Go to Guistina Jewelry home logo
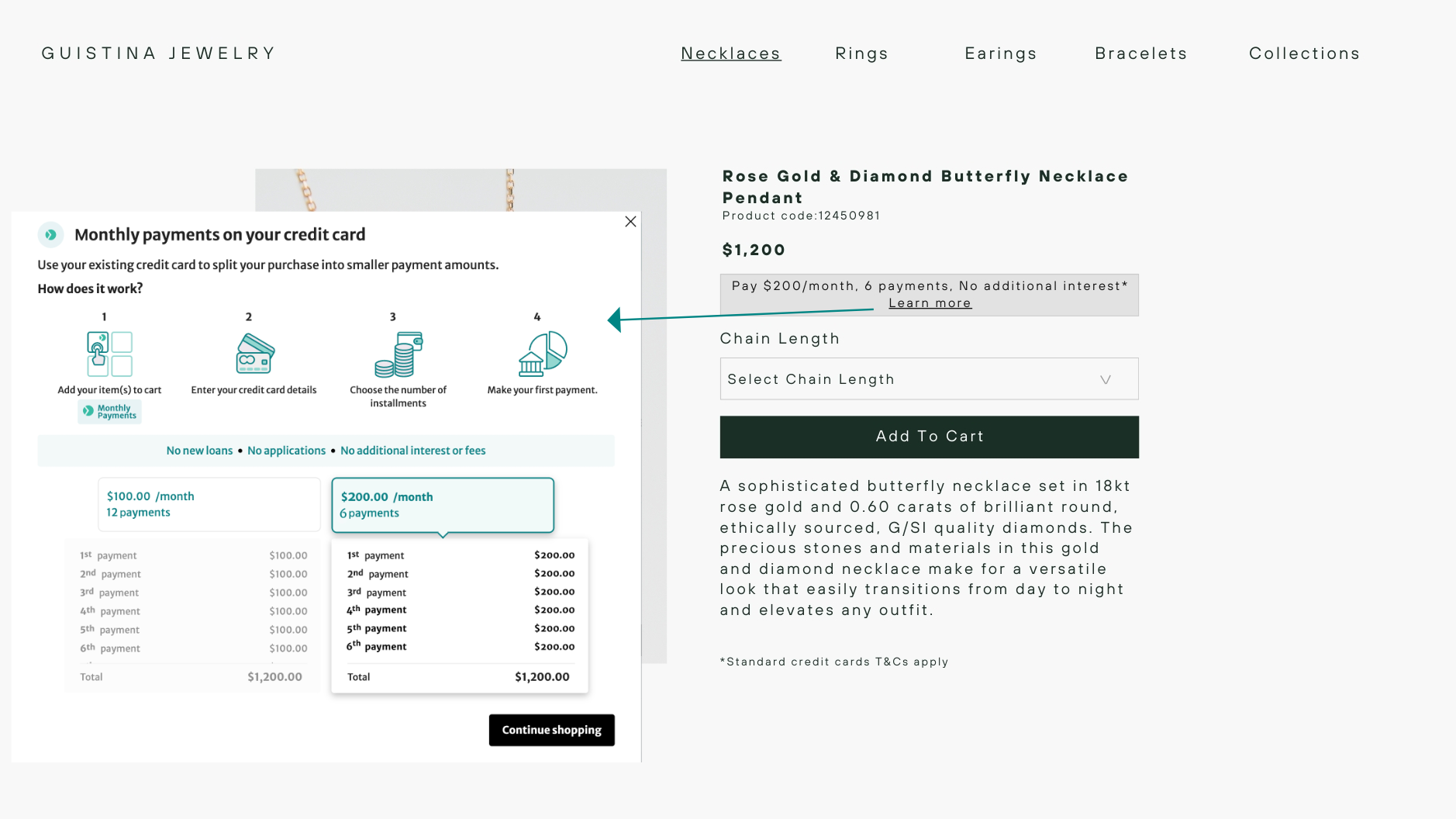 pos(159,54)
